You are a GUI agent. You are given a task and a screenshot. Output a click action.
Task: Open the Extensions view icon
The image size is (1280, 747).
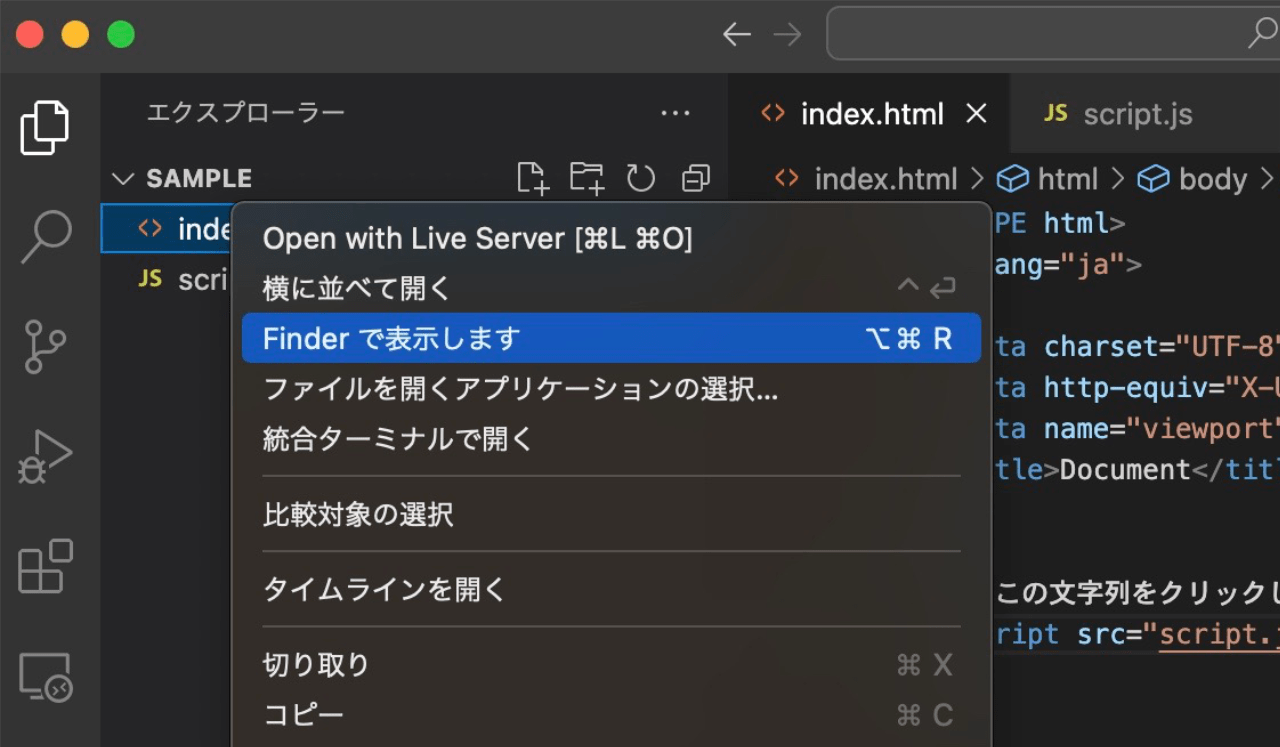click(45, 566)
